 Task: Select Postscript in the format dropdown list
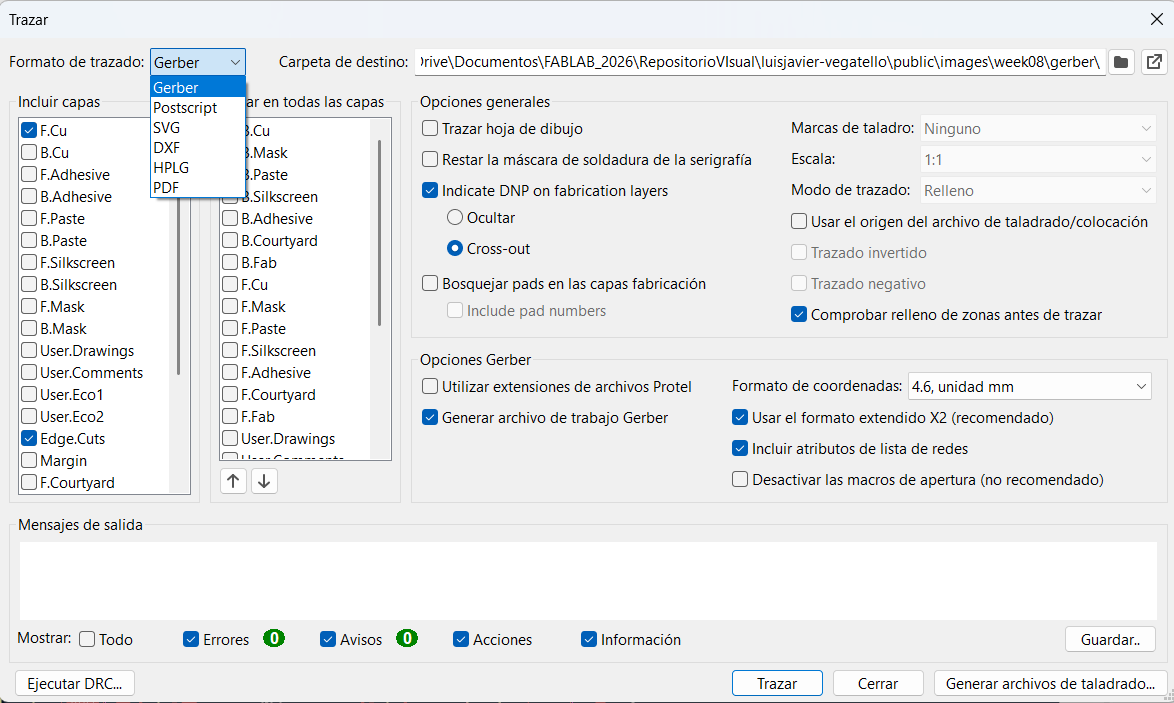click(185, 108)
